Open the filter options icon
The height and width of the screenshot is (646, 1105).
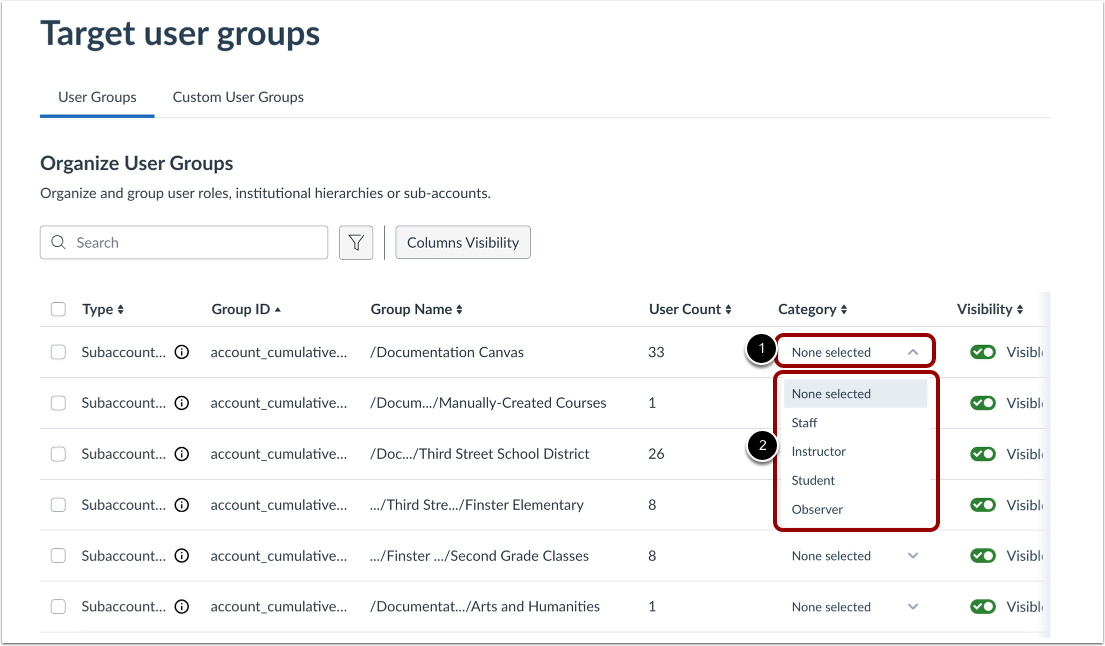(356, 242)
